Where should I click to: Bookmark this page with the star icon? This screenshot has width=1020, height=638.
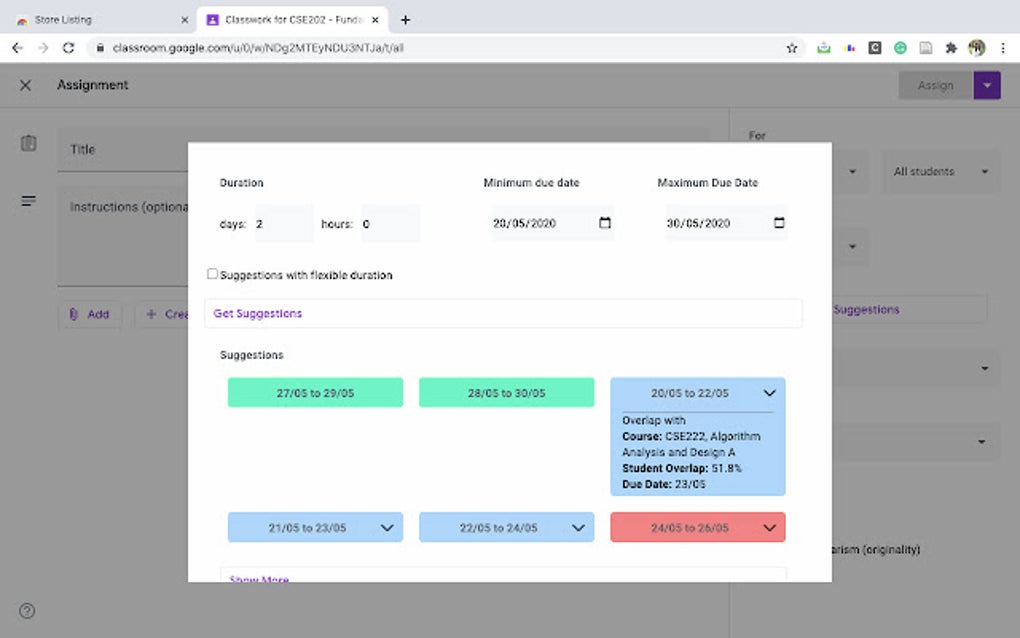coord(792,47)
